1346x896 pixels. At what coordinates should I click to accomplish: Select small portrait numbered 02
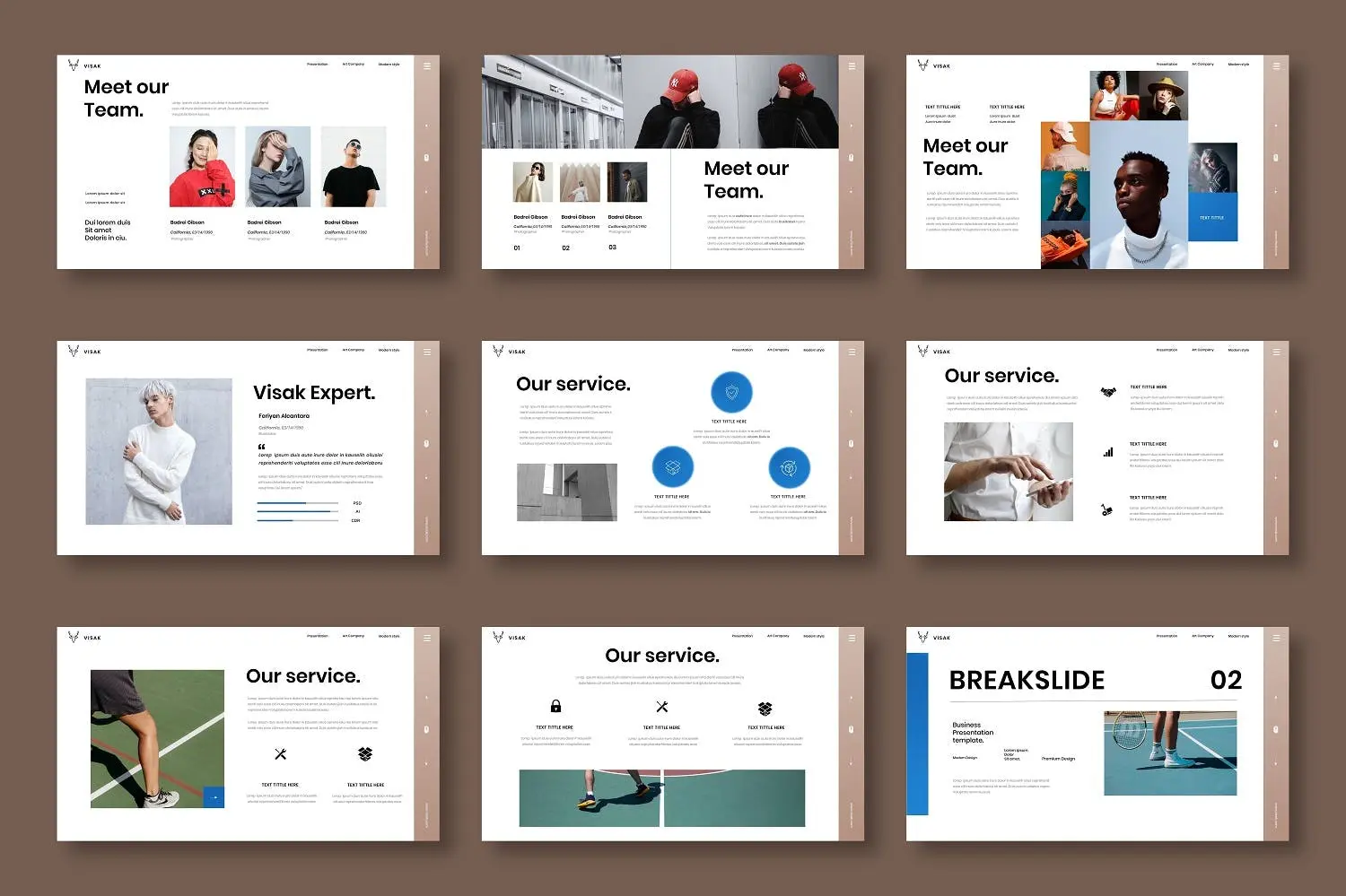[x=580, y=182]
